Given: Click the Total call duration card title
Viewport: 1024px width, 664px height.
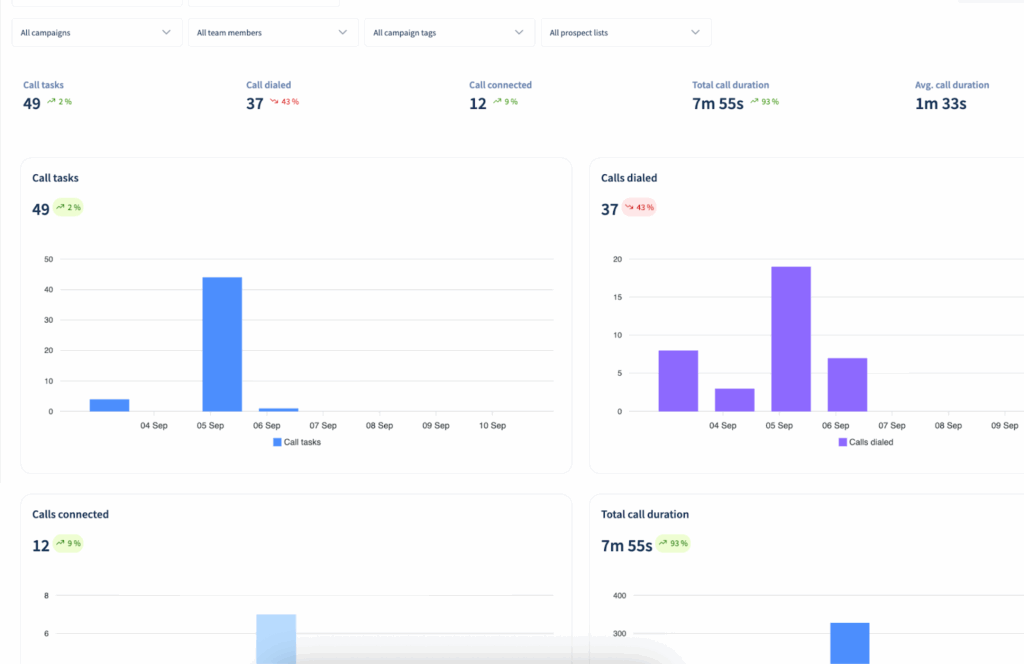Looking at the screenshot, I should [645, 514].
